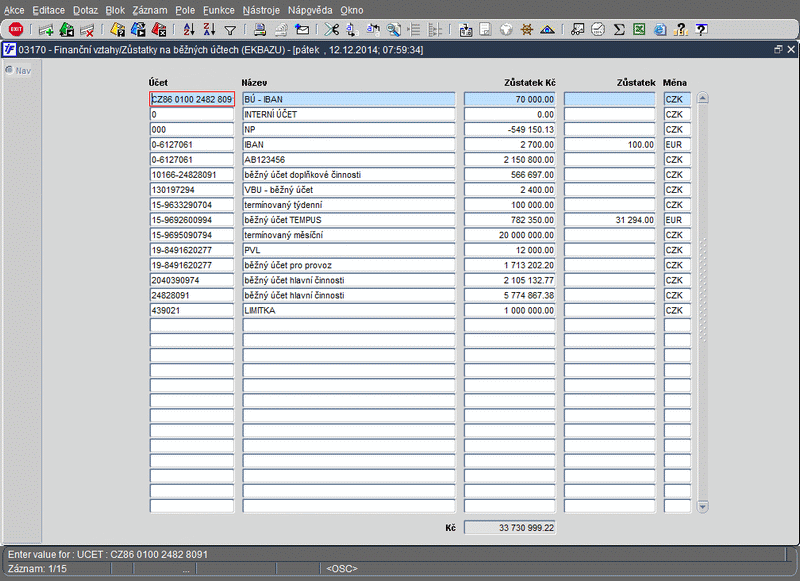Click the name cell 'běžný účet pro provoz'
The image size is (800, 581).
(348, 265)
